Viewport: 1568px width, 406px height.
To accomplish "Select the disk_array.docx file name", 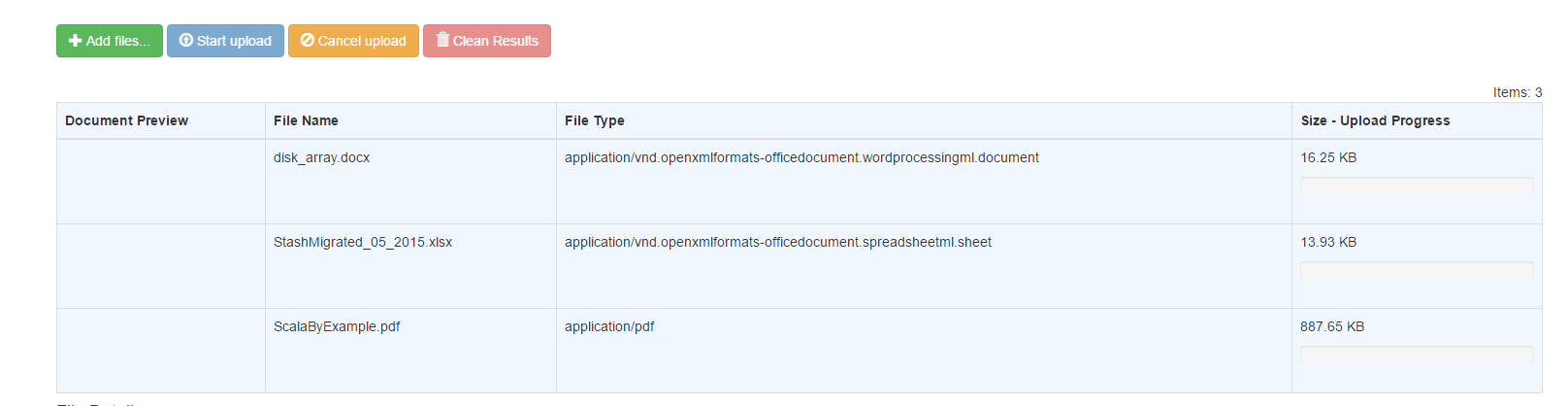I will pyautogui.click(x=321, y=157).
